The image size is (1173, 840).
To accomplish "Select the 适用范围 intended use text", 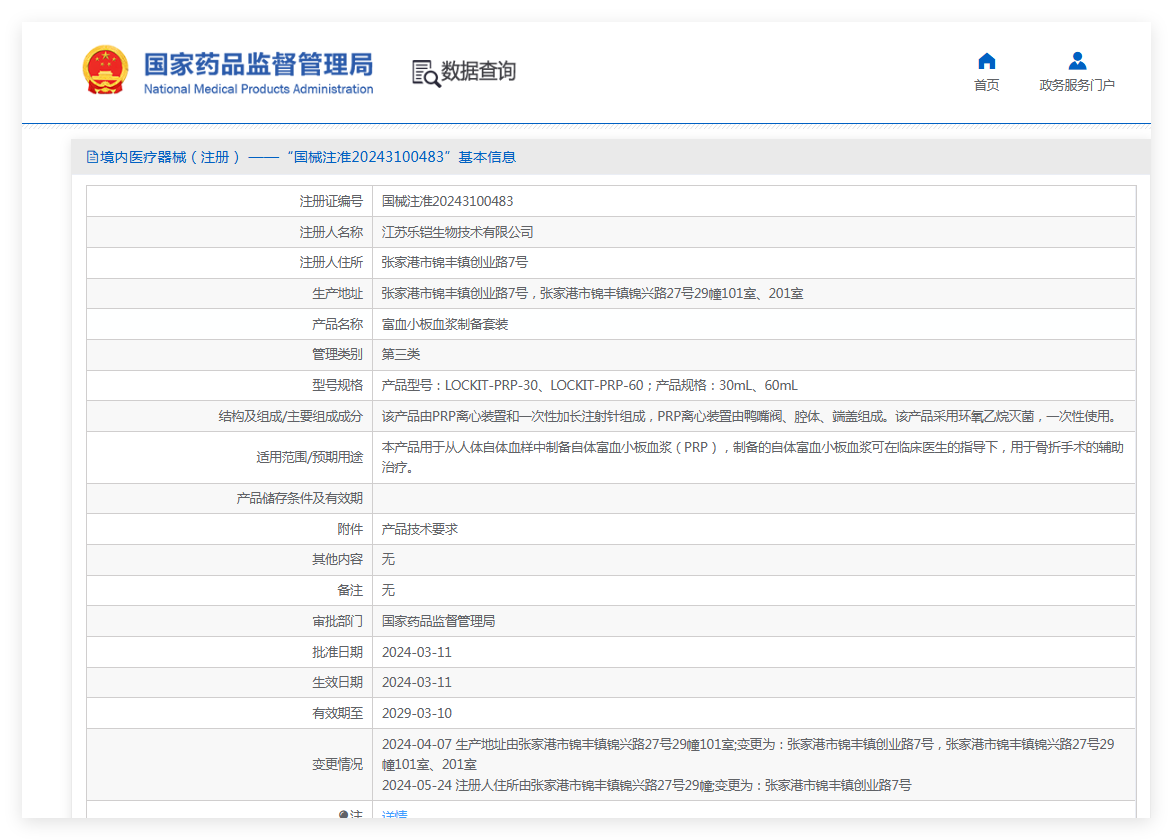I will [x=753, y=457].
